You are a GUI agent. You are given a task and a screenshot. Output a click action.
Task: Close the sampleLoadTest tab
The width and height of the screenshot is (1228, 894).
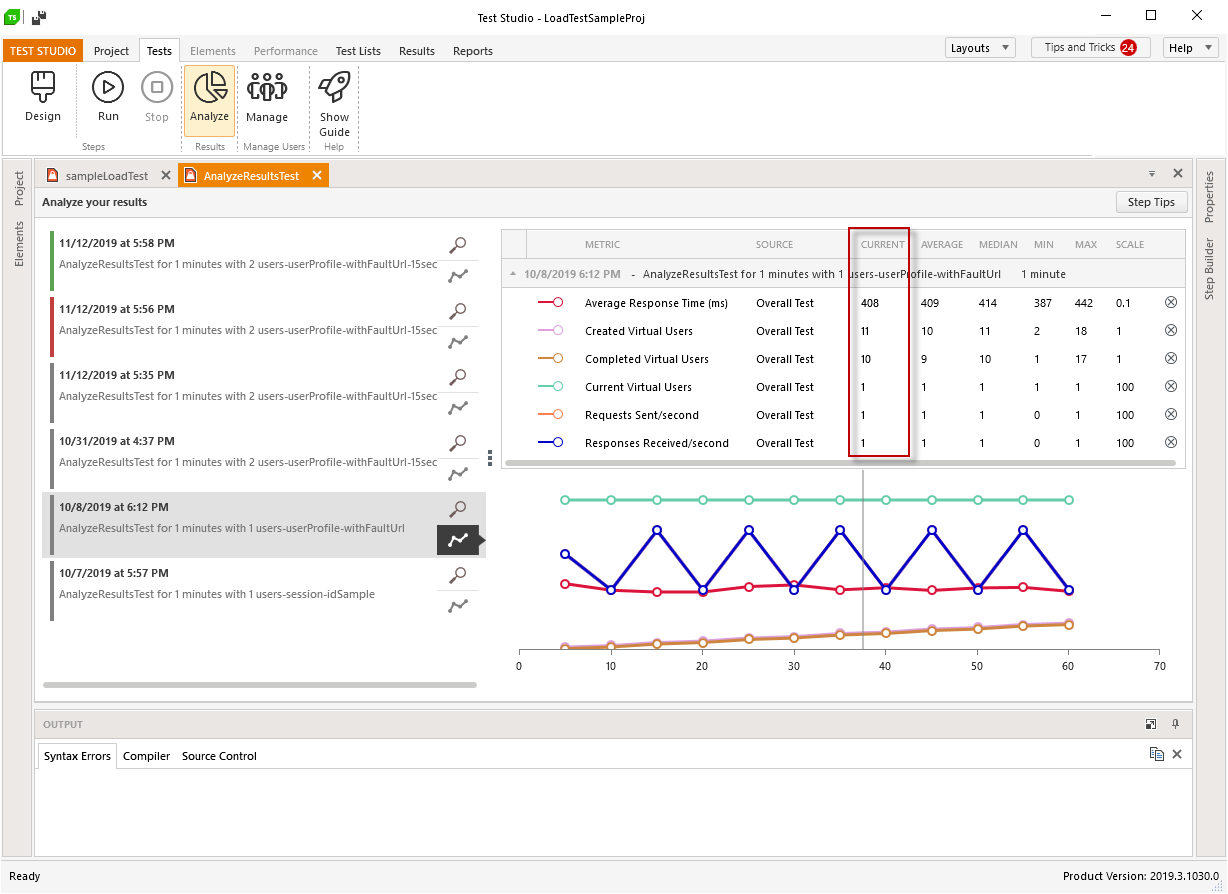click(166, 176)
